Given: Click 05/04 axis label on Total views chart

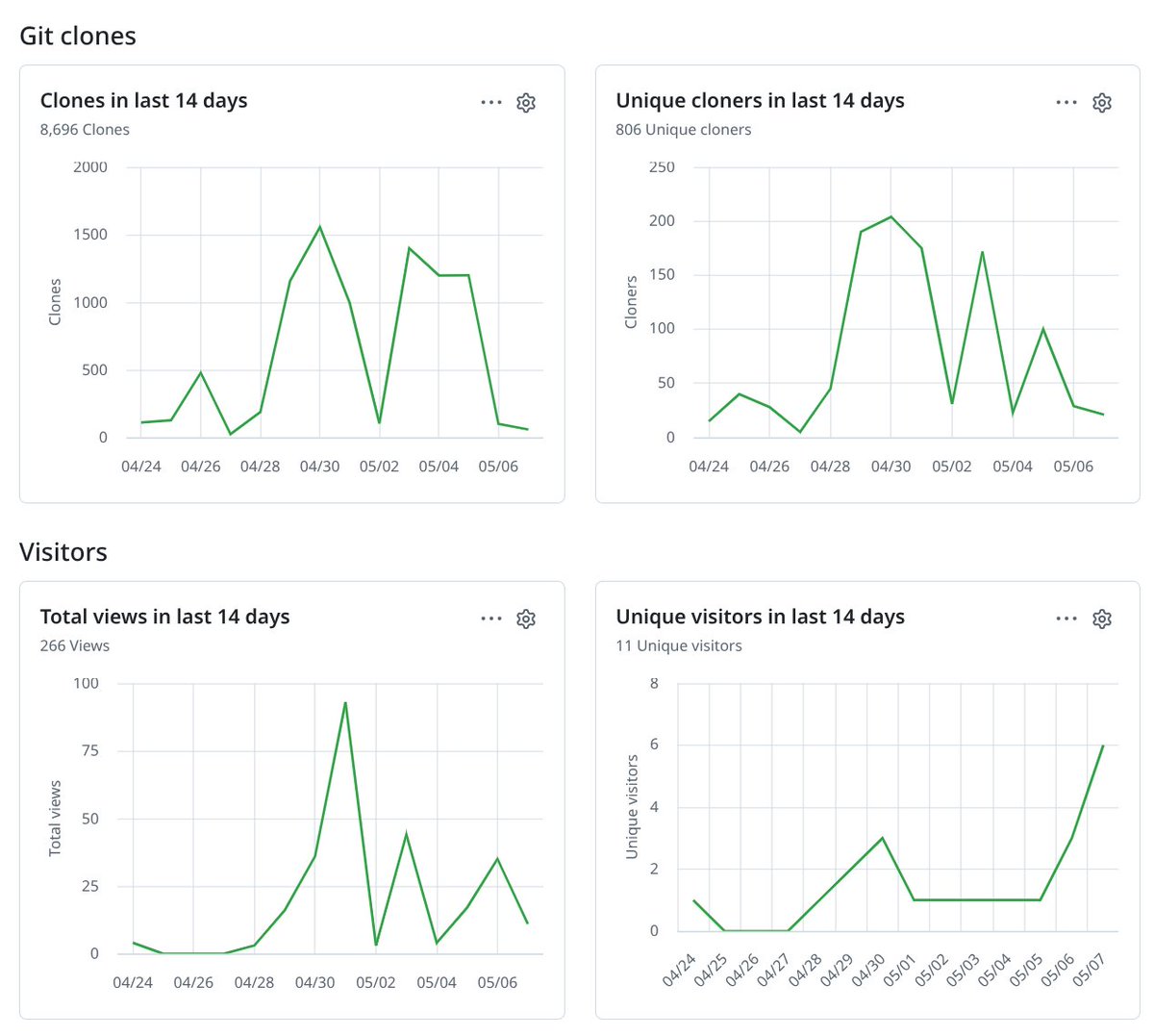Looking at the screenshot, I should pos(437,983).
